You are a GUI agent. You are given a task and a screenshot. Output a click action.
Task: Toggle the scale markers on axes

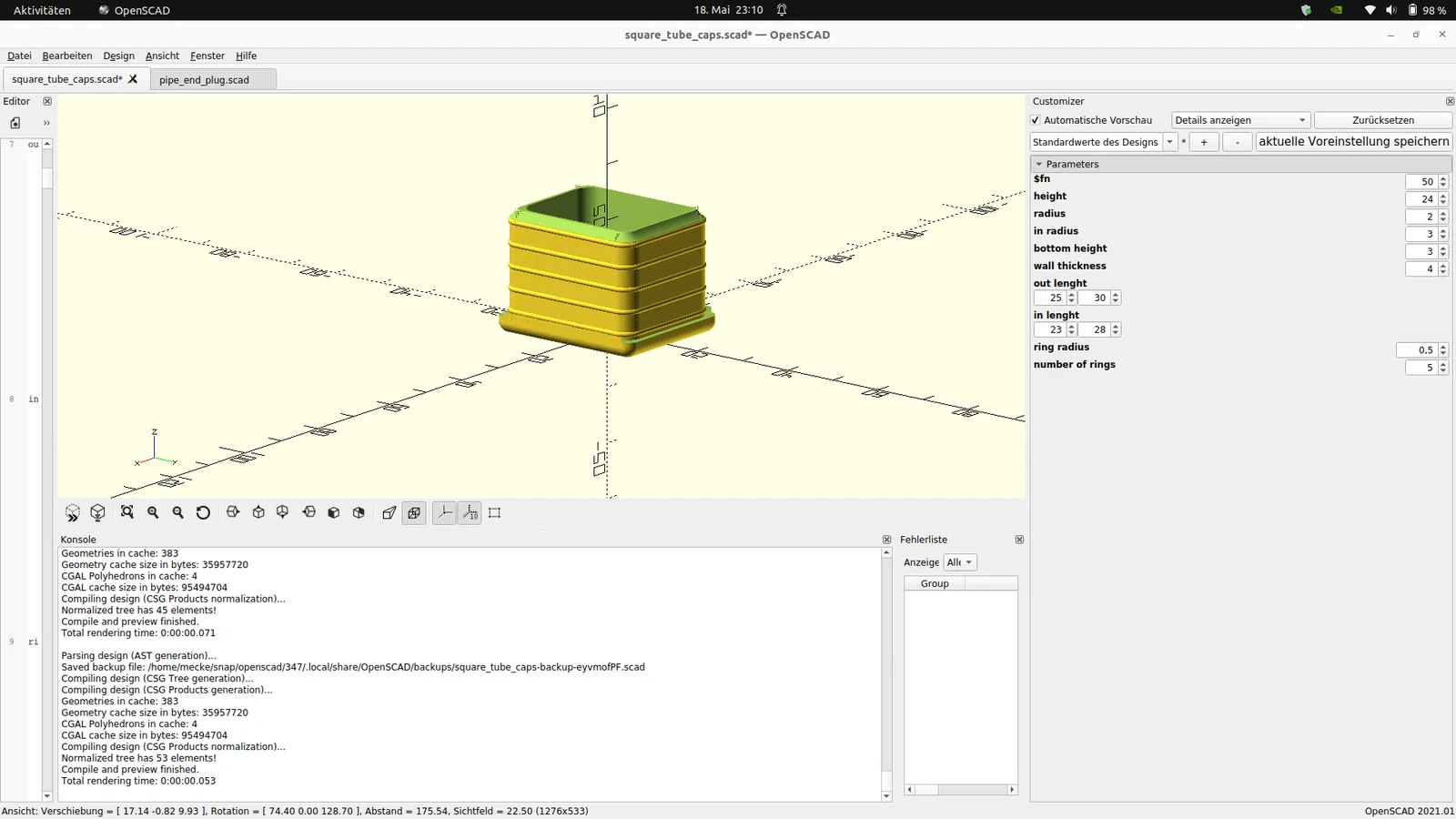click(x=470, y=513)
